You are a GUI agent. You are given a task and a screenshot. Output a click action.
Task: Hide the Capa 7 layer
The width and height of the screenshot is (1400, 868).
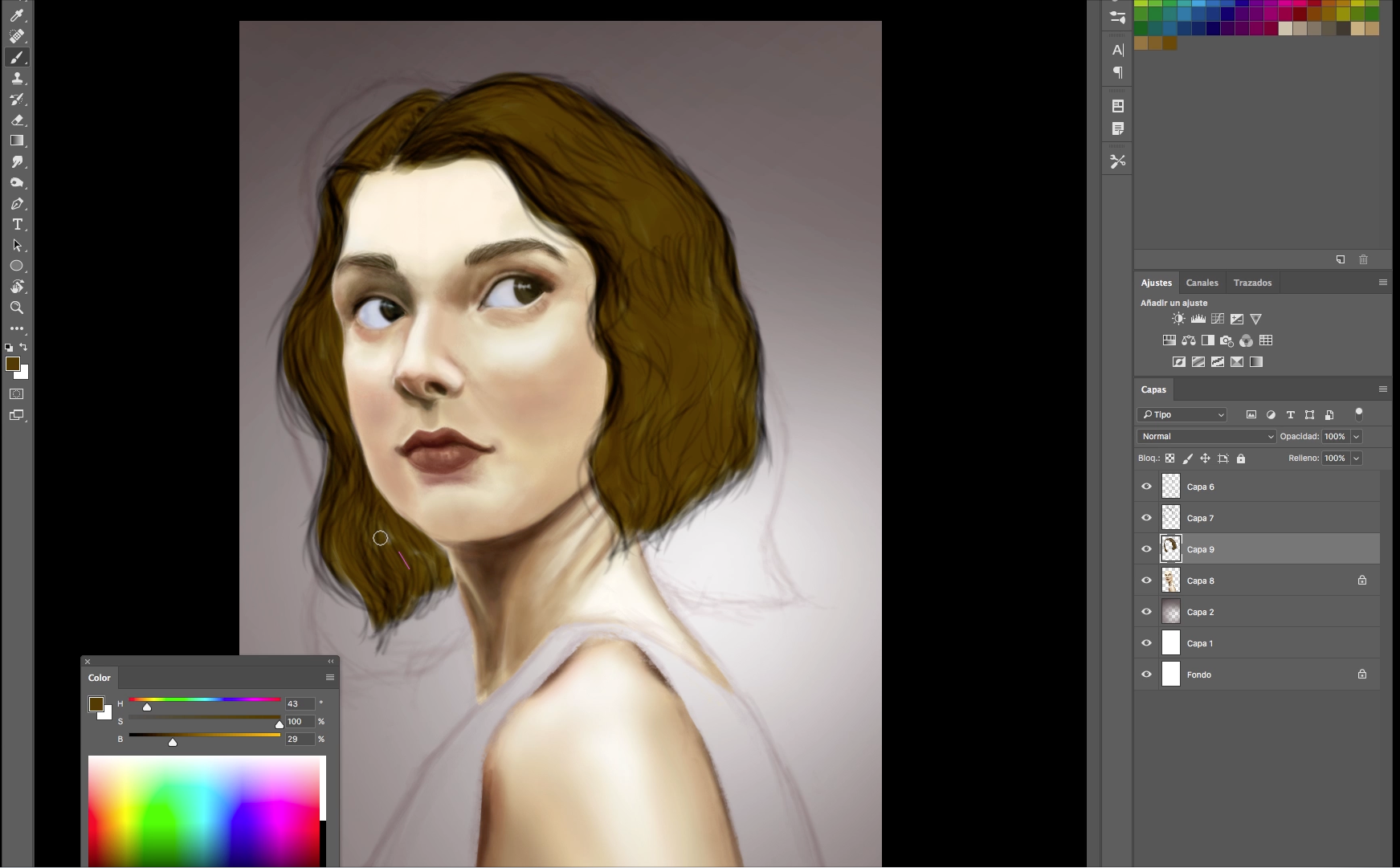[x=1146, y=518]
